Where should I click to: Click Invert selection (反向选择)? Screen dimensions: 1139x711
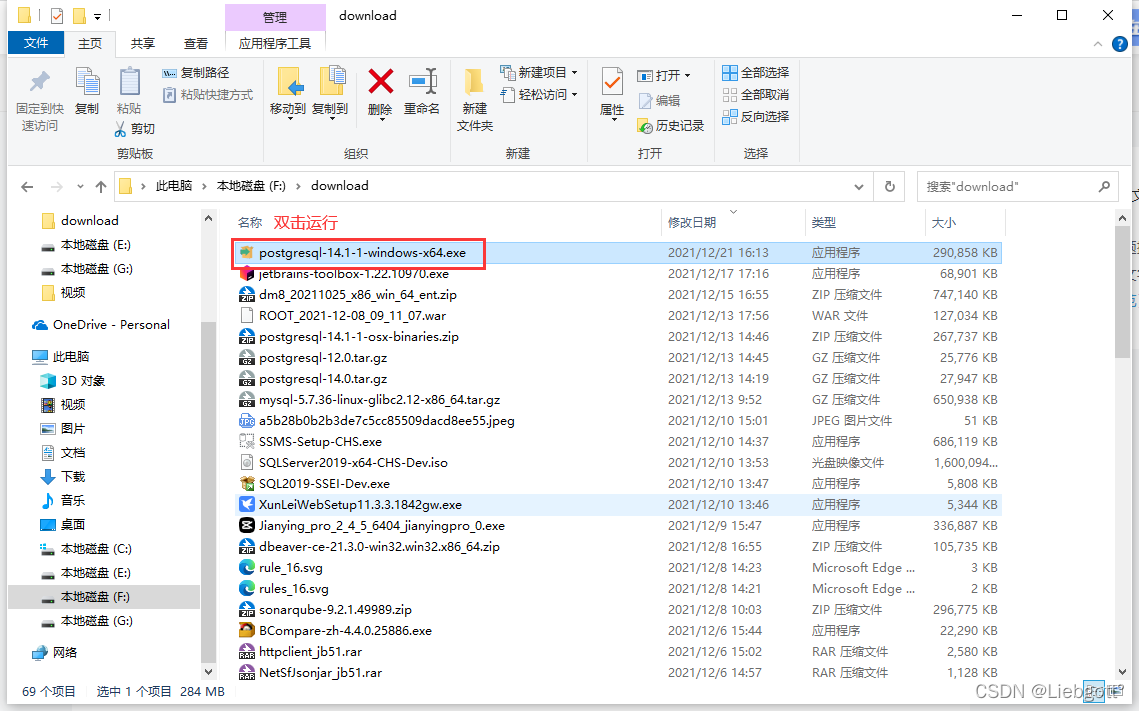click(x=755, y=116)
